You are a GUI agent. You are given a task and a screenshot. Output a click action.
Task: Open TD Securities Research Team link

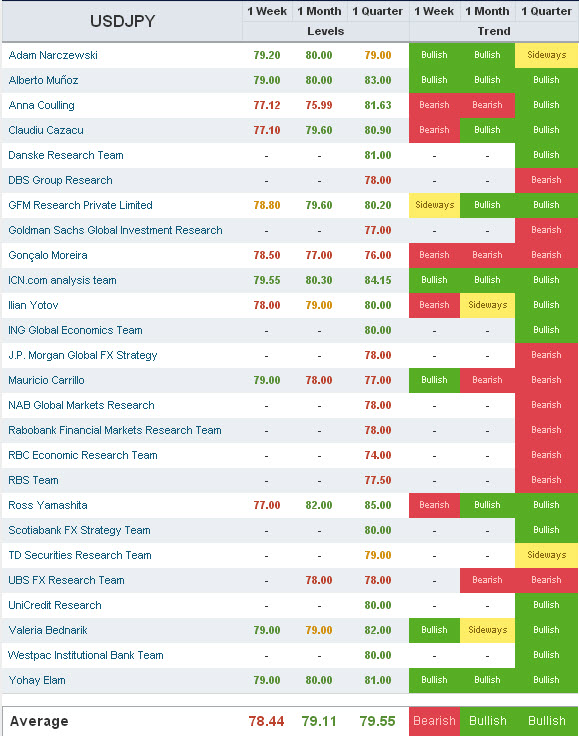pyautogui.click(x=80, y=555)
